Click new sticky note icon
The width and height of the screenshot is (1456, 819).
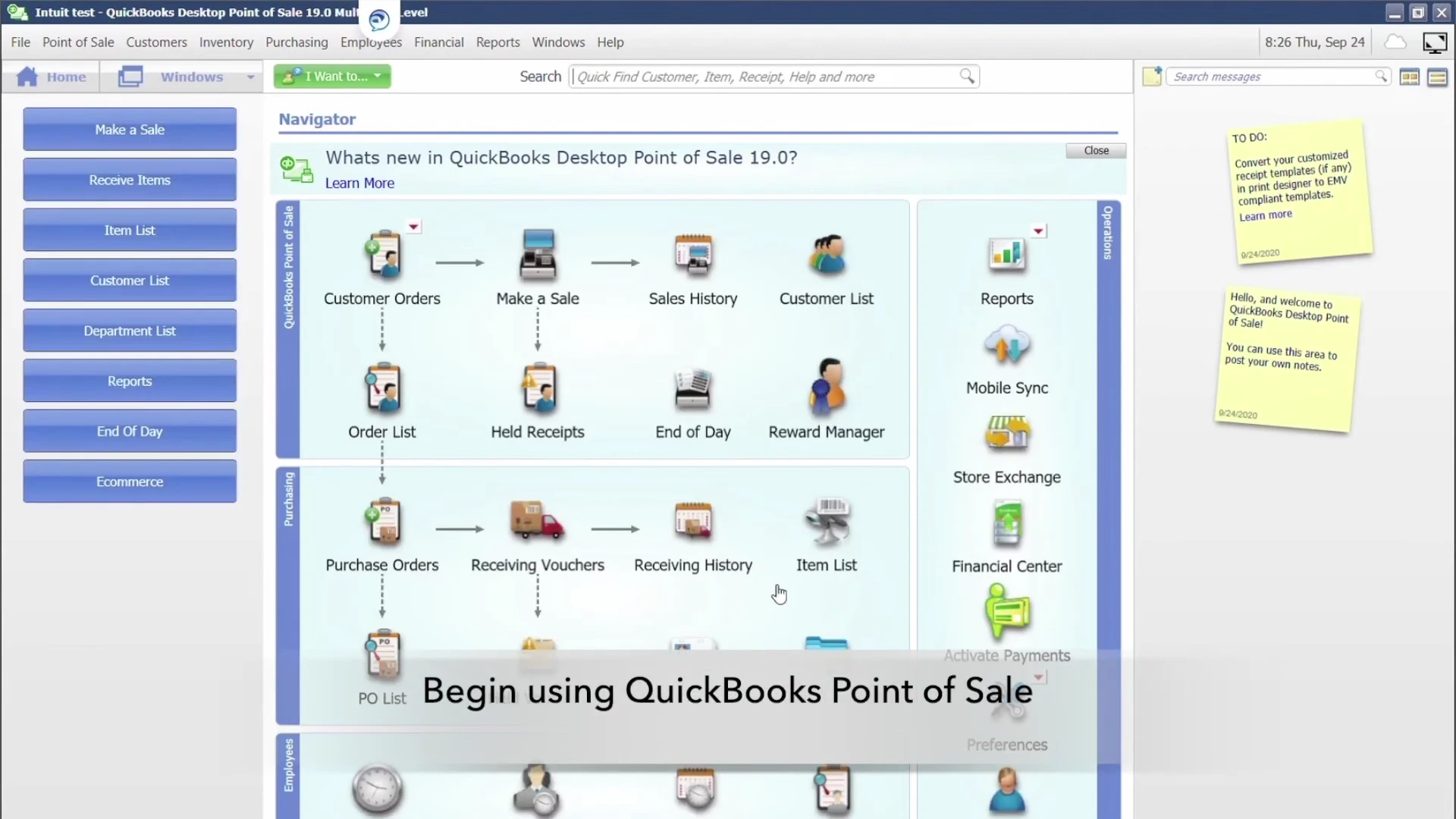(1152, 77)
